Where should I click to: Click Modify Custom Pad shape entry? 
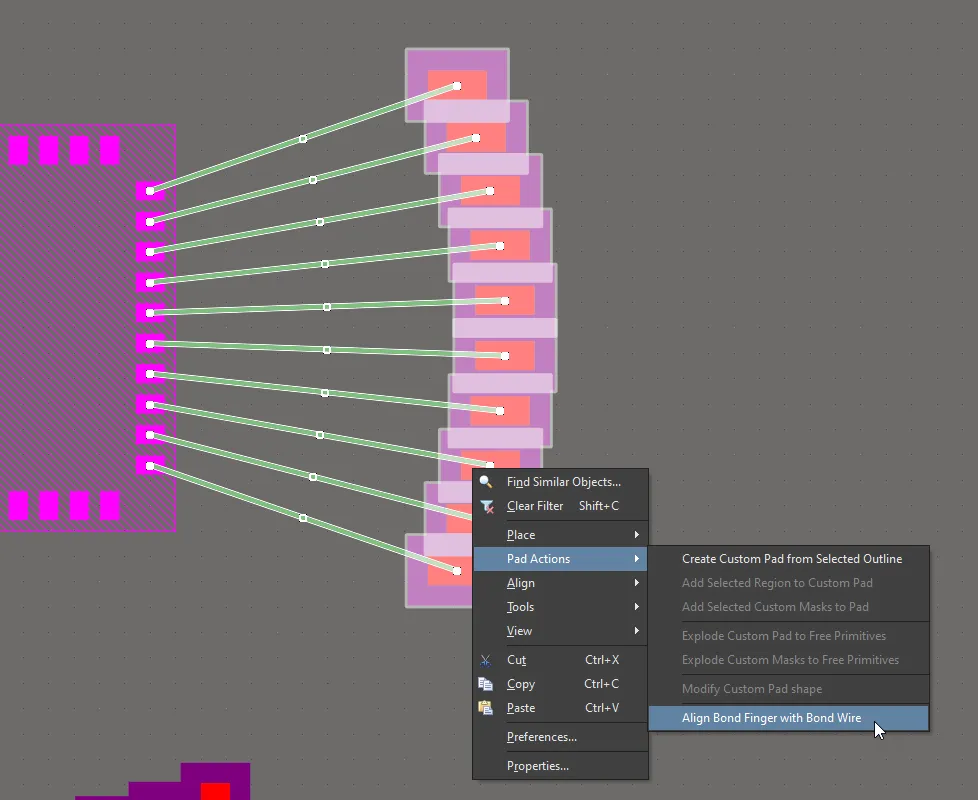pyautogui.click(x=751, y=689)
